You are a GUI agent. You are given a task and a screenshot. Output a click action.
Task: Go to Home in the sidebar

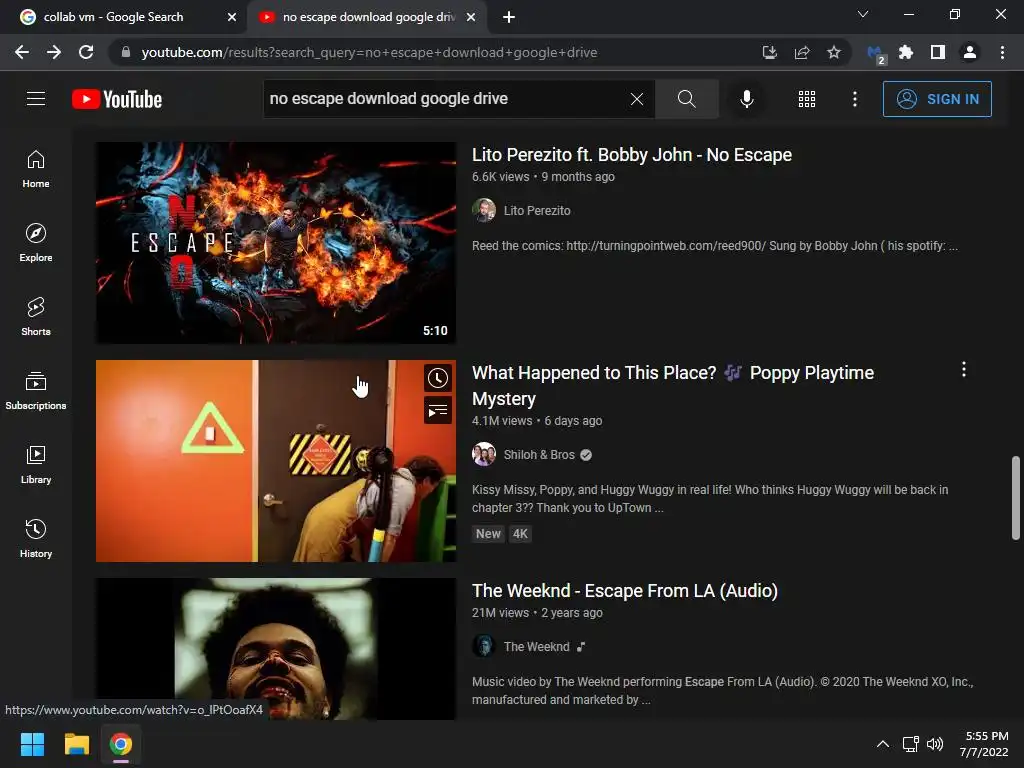(36, 168)
